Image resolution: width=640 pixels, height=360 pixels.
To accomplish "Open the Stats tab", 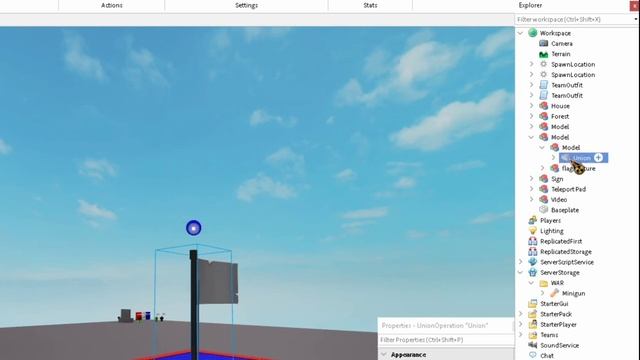I will (370, 5).
